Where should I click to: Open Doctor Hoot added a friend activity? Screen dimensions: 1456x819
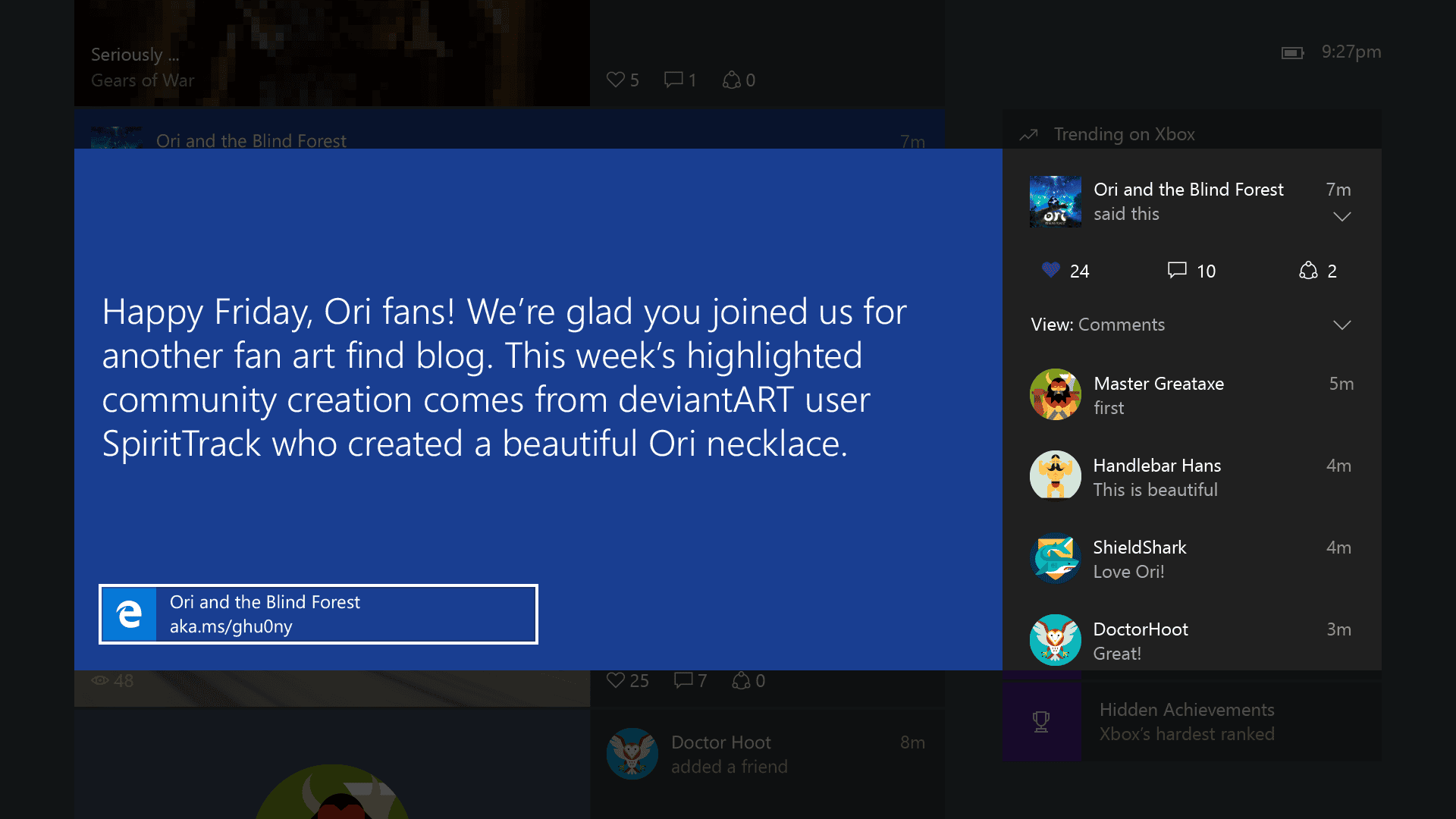click(767, 755)
